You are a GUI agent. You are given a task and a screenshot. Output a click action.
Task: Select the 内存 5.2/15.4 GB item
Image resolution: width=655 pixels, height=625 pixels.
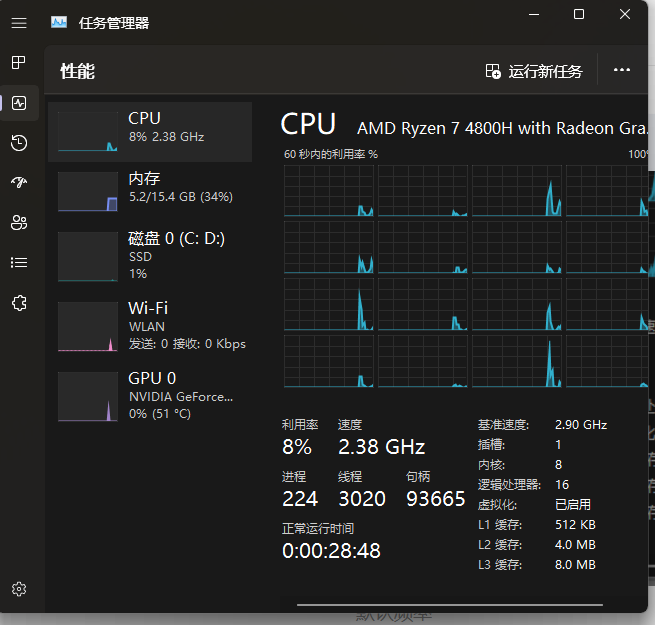(150, 192)
